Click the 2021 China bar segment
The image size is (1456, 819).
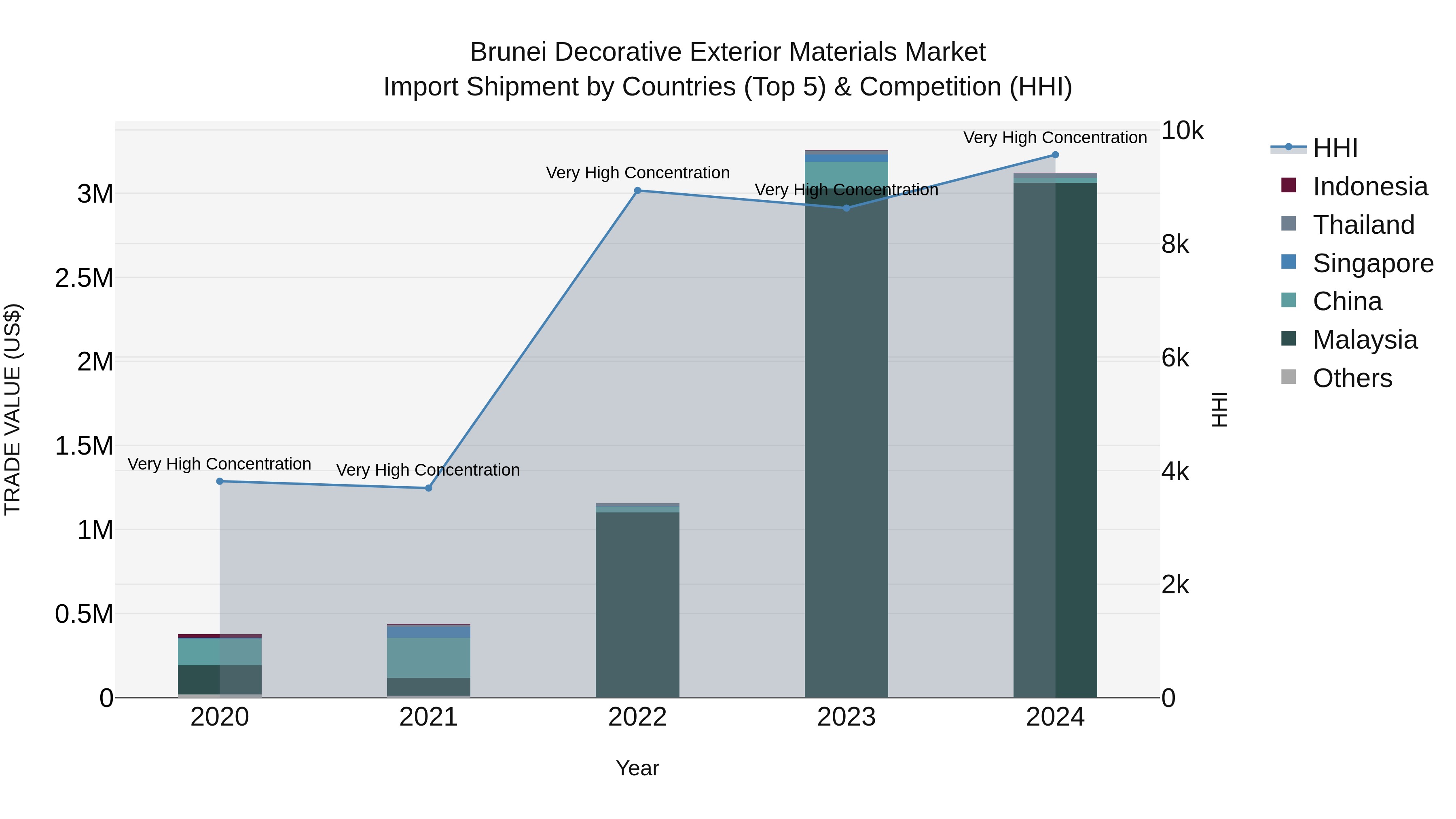[x=428, y=658]
